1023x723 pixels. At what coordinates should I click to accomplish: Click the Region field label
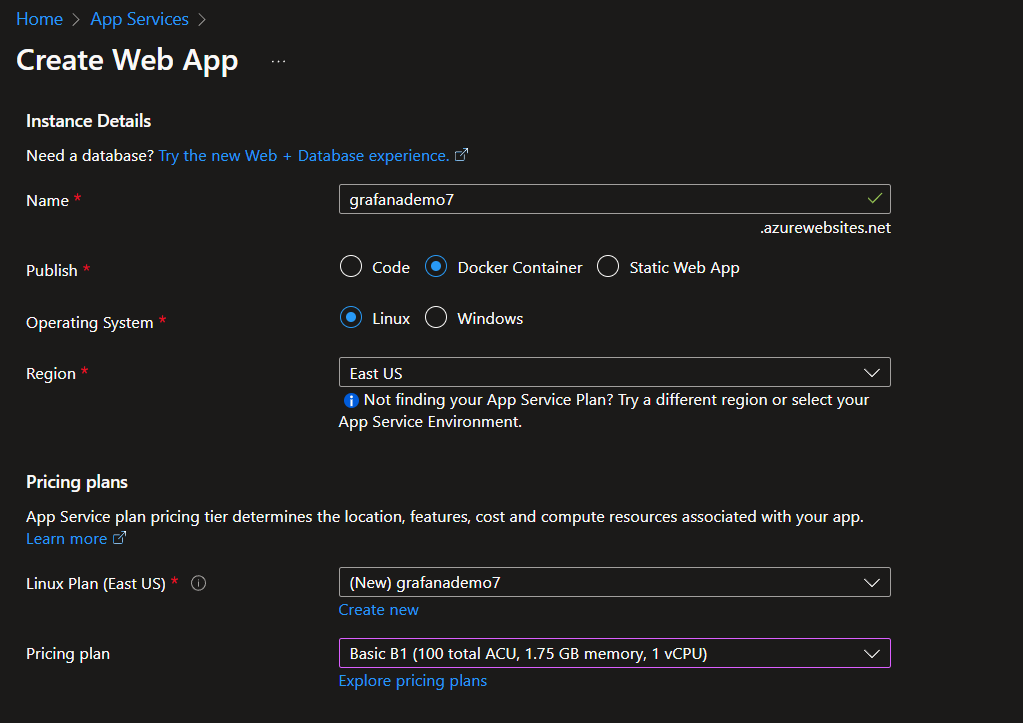[51, 373]
